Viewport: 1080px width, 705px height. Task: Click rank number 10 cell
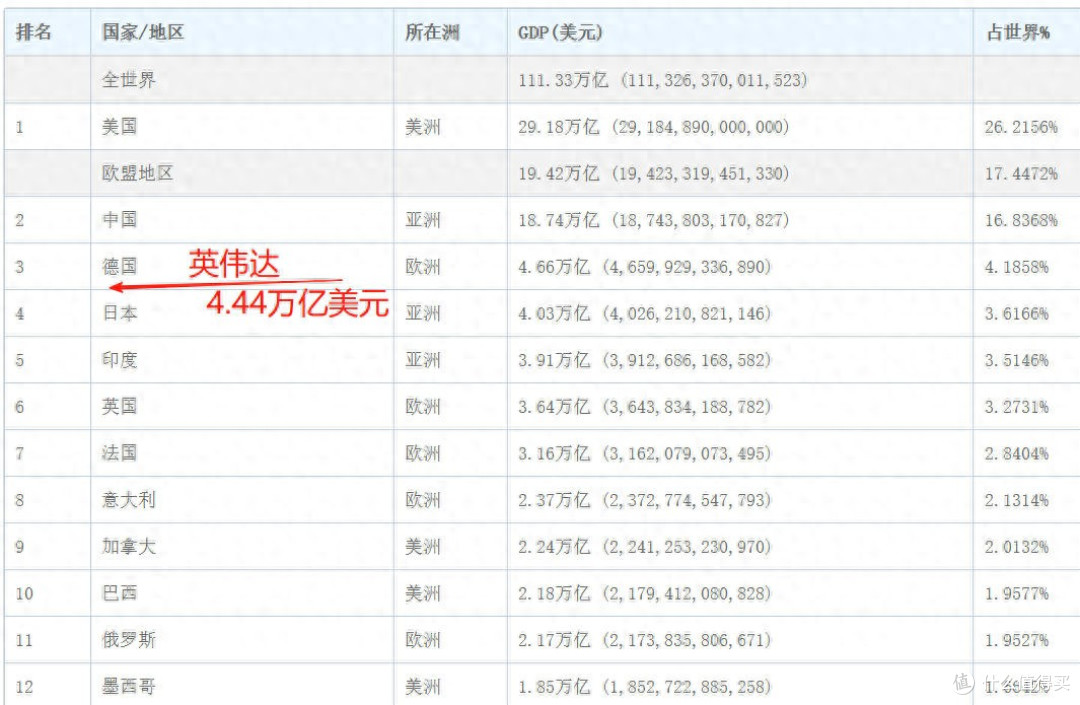(x=24, y=593)
